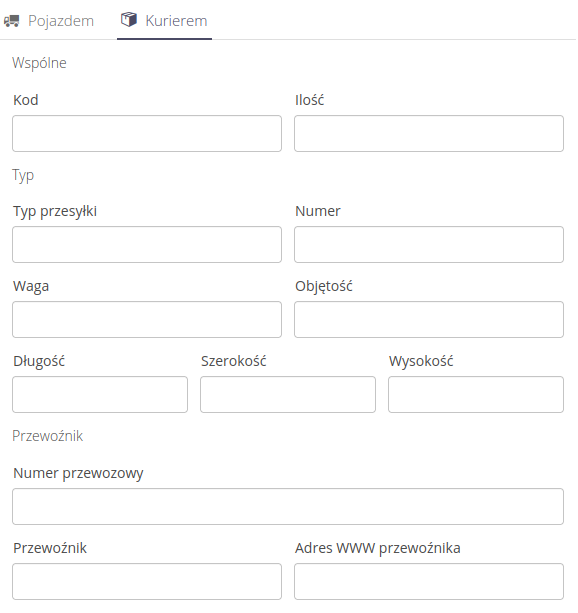Click the Typ section heading
The image size is (578, 613).
tap(23, 175)
